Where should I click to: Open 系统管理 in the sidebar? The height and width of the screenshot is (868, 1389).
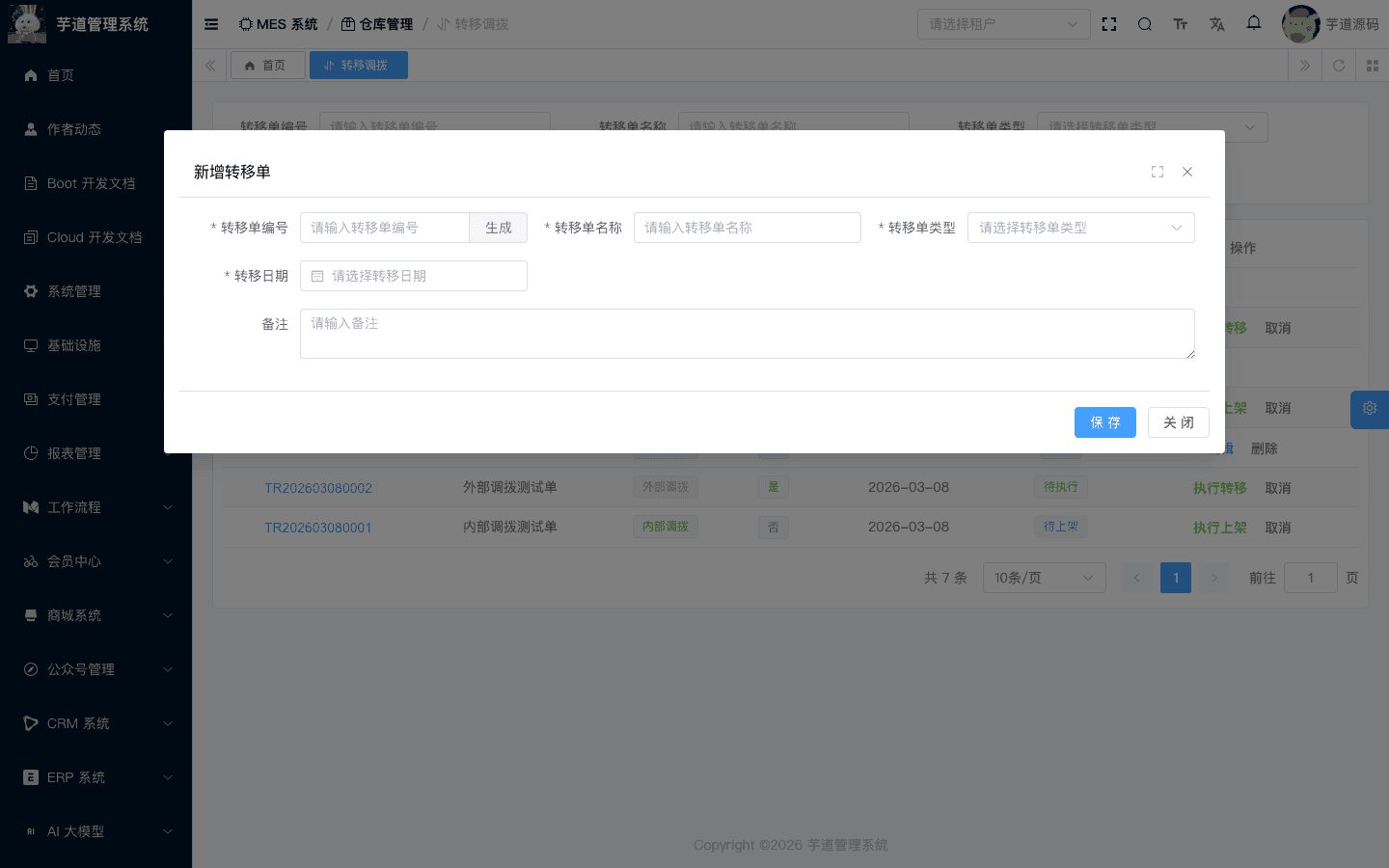[x=74, y=291]
